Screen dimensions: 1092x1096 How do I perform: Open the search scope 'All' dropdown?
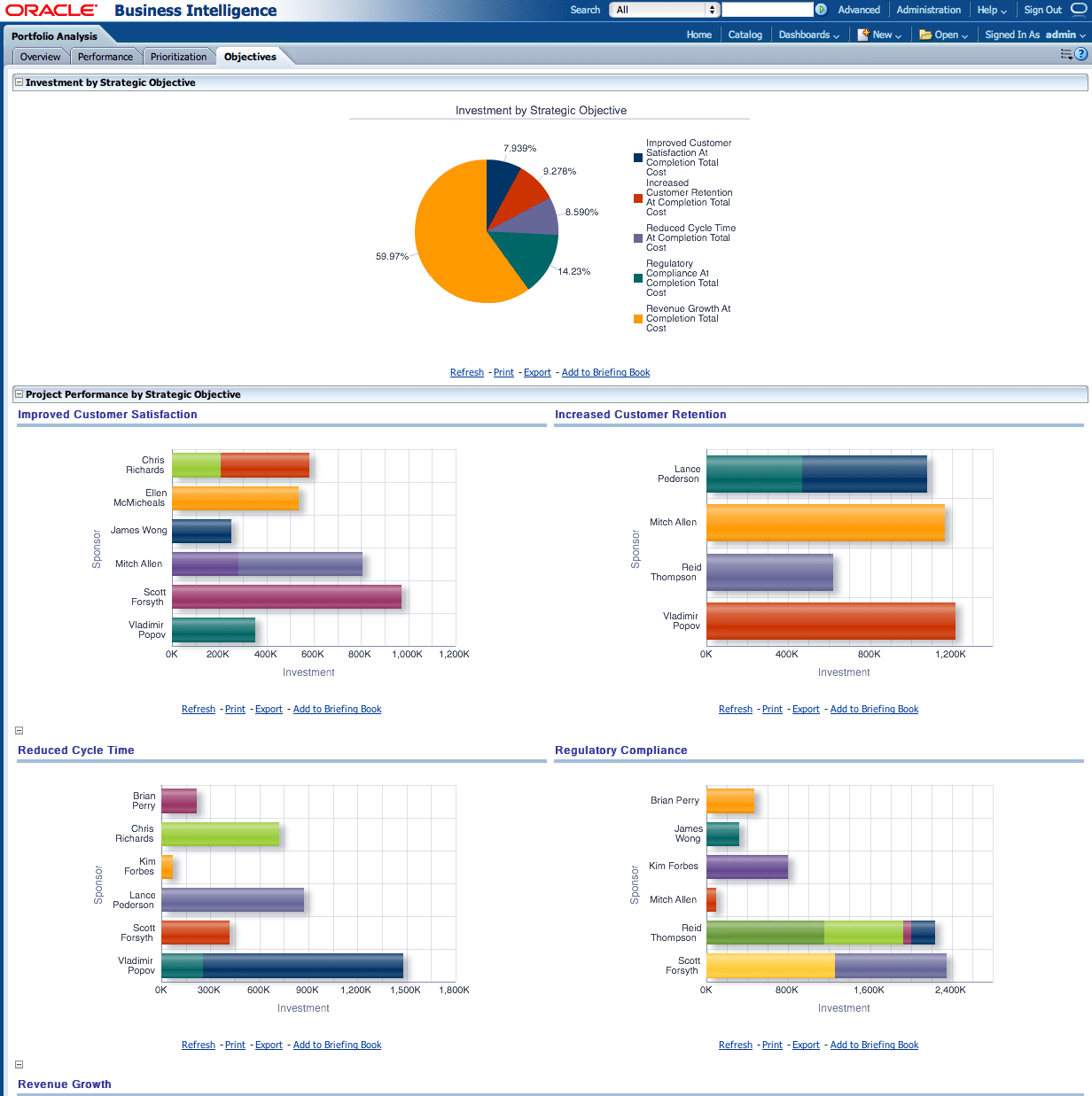[x=663, y=10]
